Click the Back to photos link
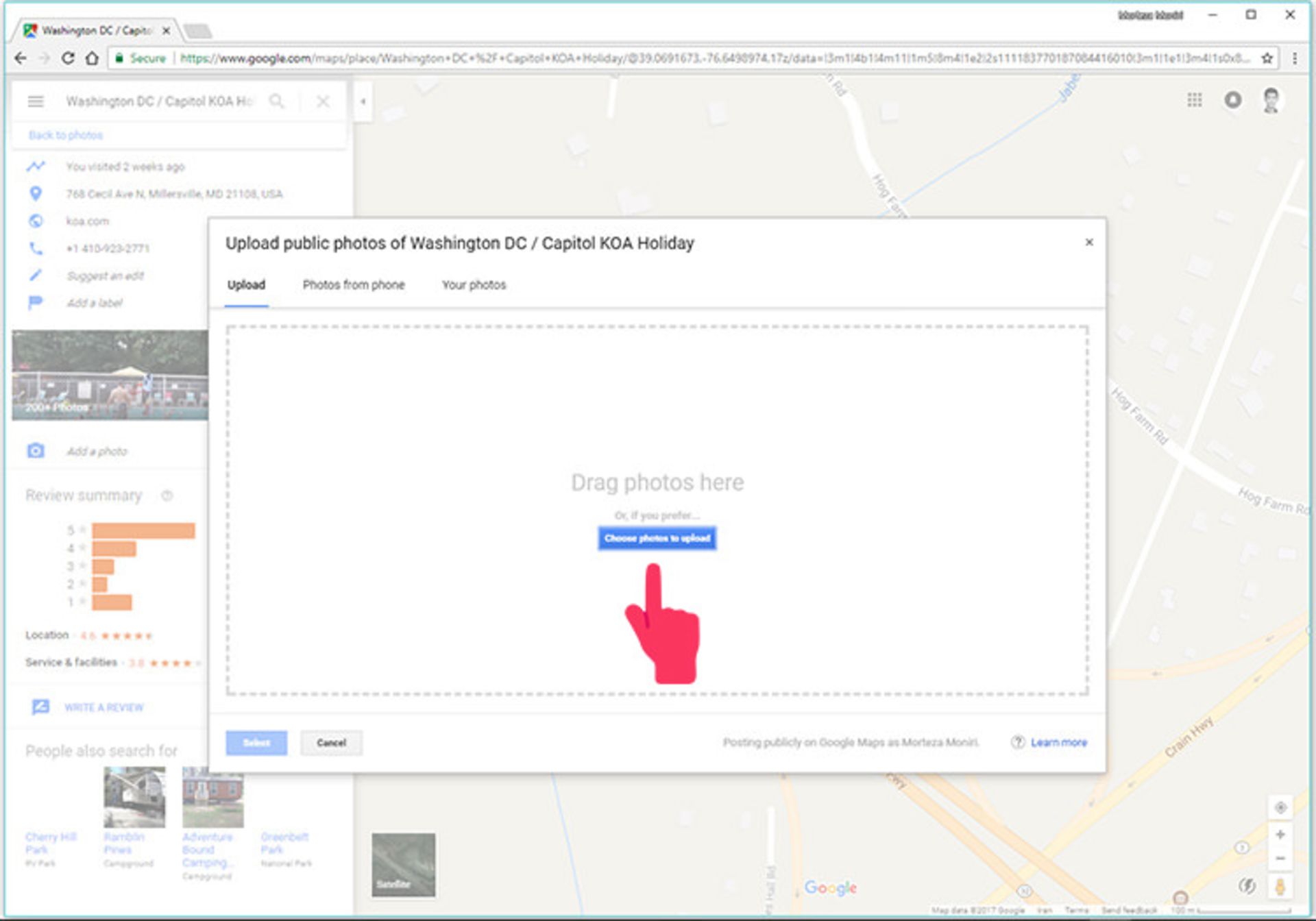This screenshot has height=921, width=1316. [x=66, y=135]
